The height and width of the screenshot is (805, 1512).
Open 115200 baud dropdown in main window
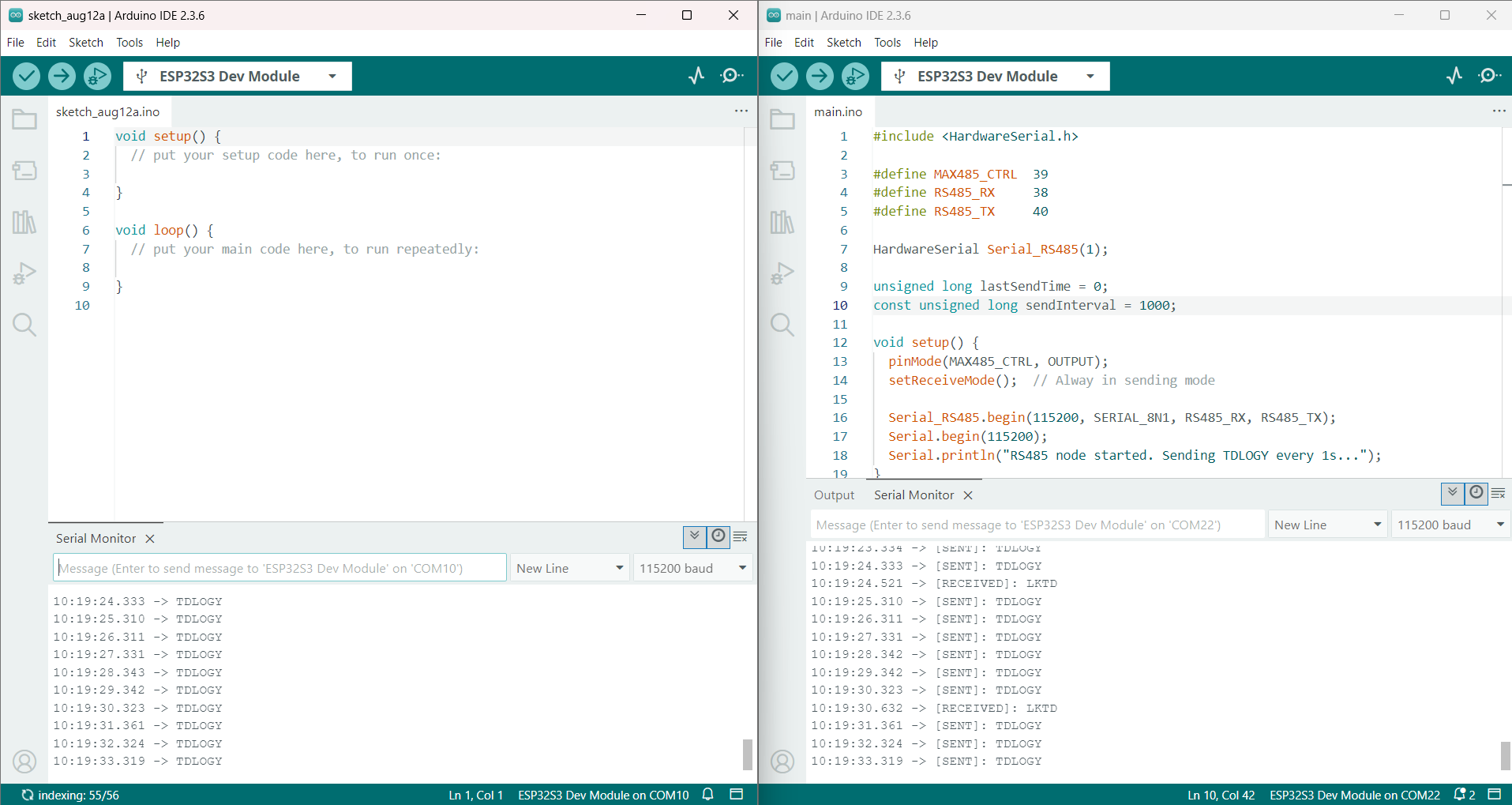pyautogui.click(x=1451, y=525)
